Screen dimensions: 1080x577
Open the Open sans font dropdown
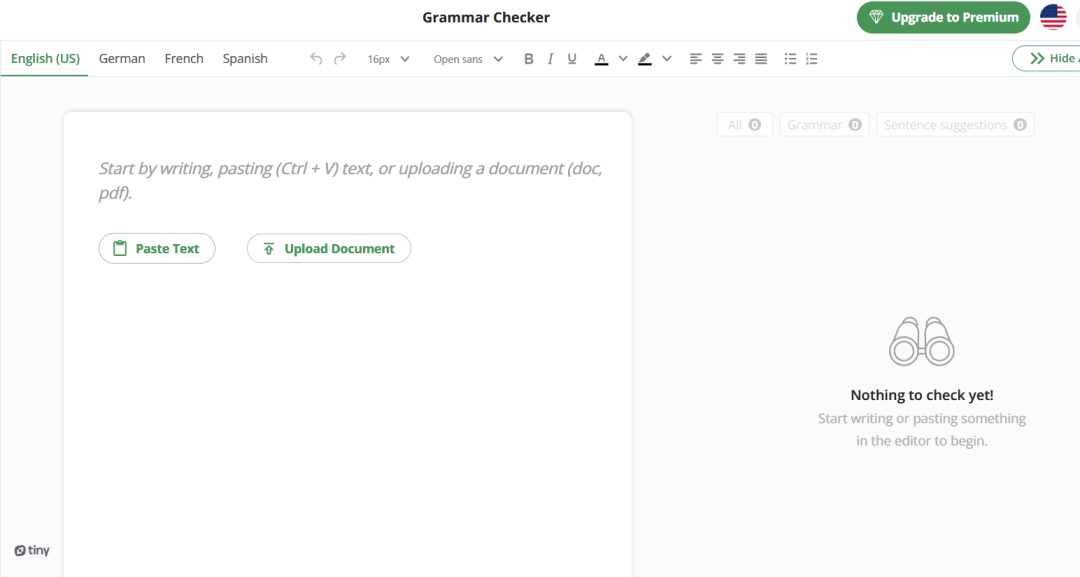[x=468, y=59]
